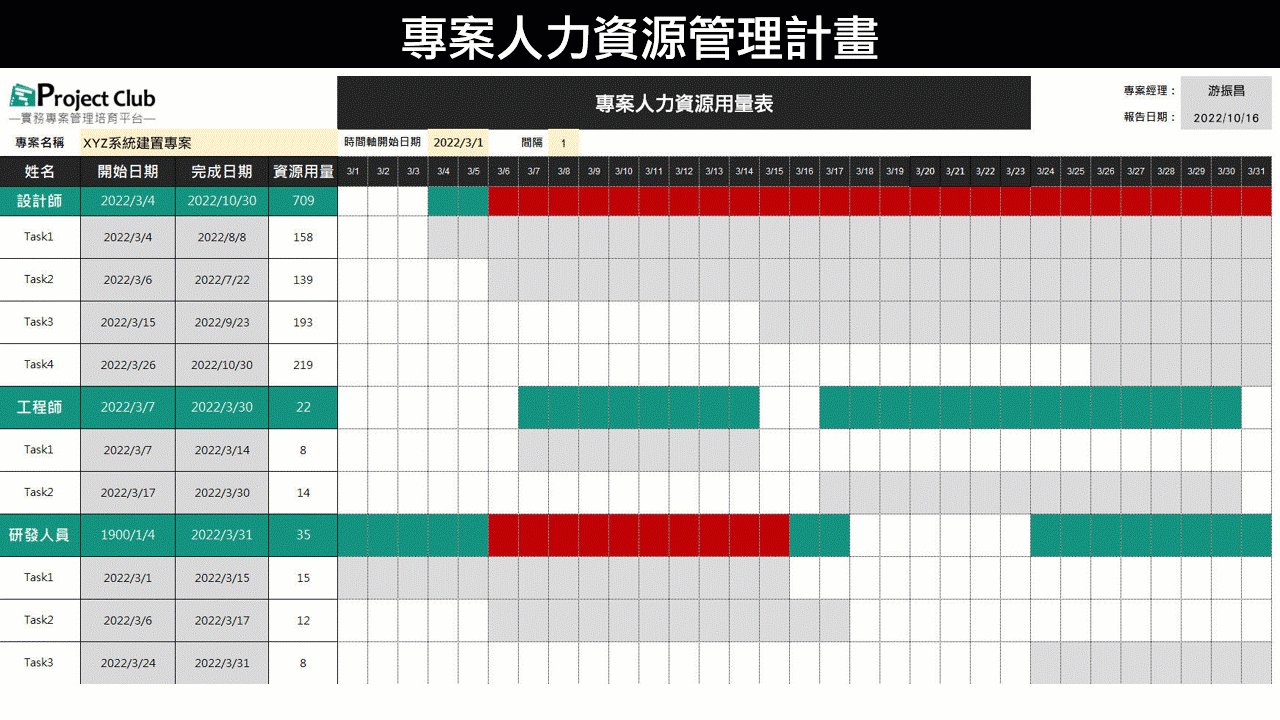Viewport: 1280px width, 720px height.
Task: Select 研發人員 start date 1900/1/4
Action: pyautogui.click(x=128, y=535)
